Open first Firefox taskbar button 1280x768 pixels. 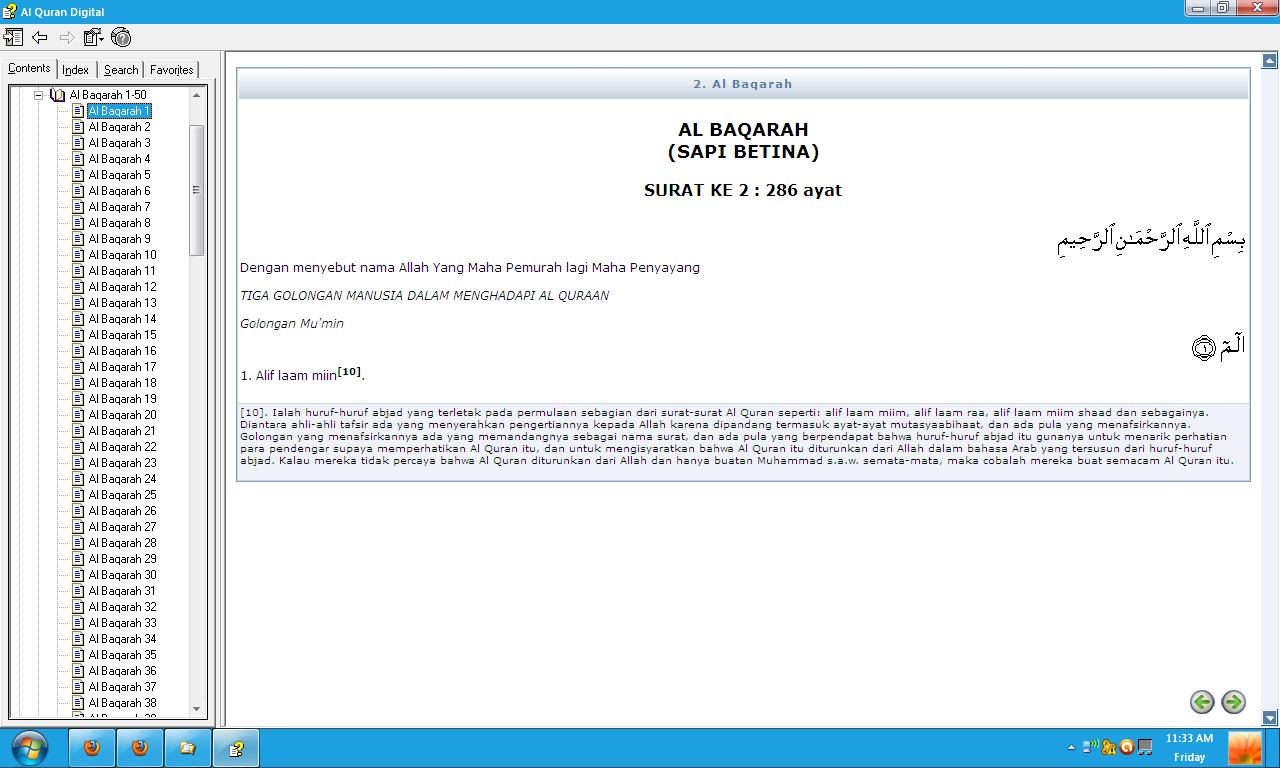point(92,748)
